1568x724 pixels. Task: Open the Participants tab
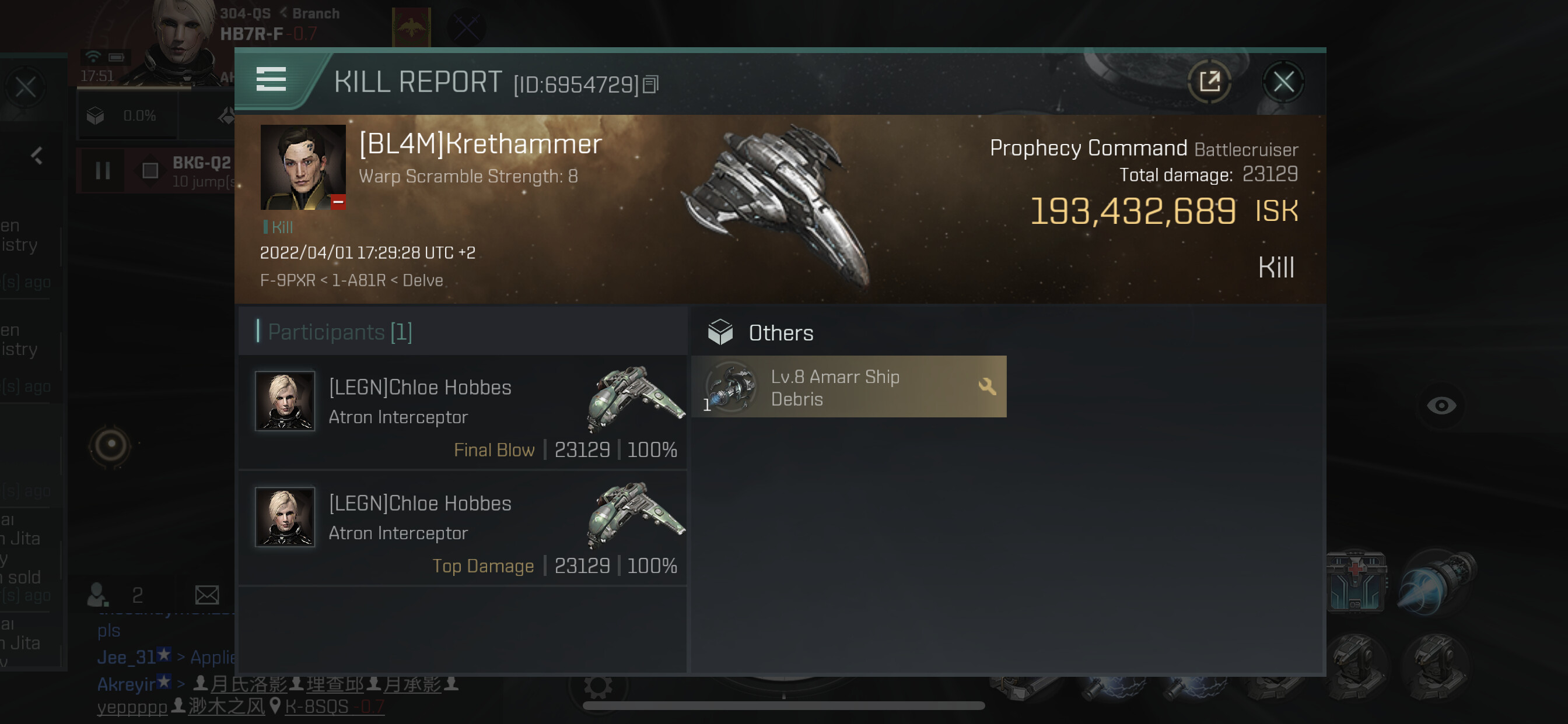(339, 332)
